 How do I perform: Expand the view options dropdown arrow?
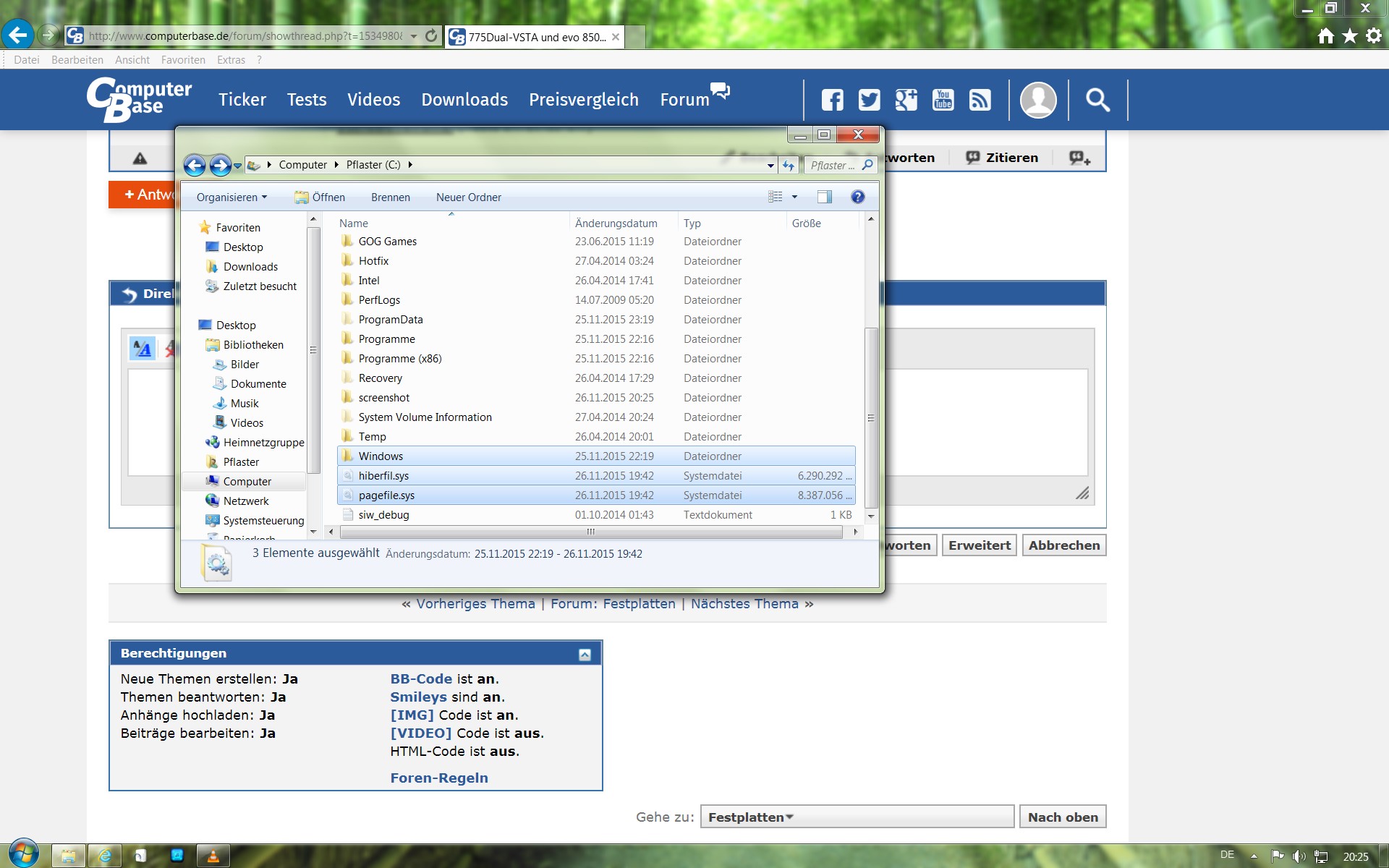click(x=794, y=197)
